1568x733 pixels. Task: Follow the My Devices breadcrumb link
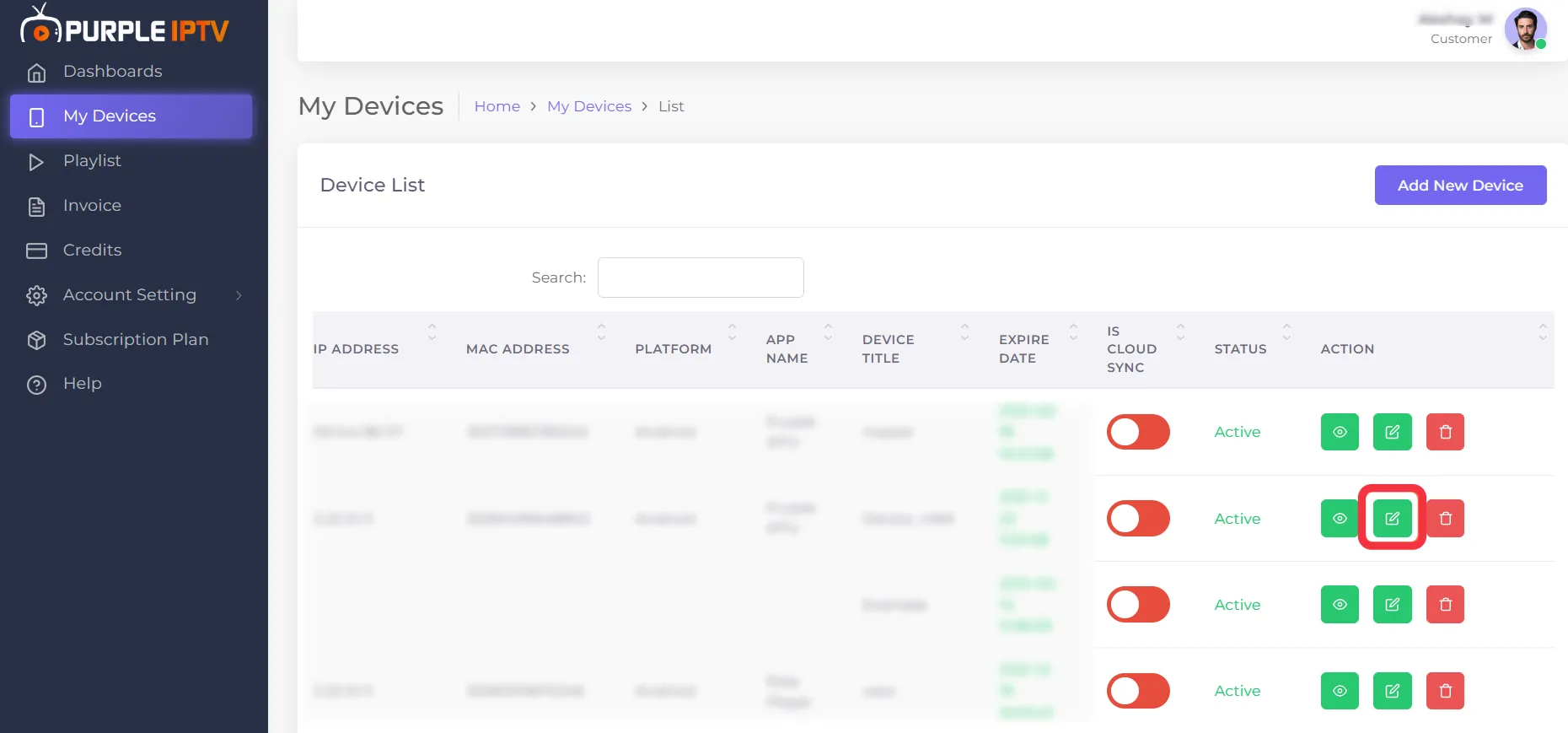[589, 106]
